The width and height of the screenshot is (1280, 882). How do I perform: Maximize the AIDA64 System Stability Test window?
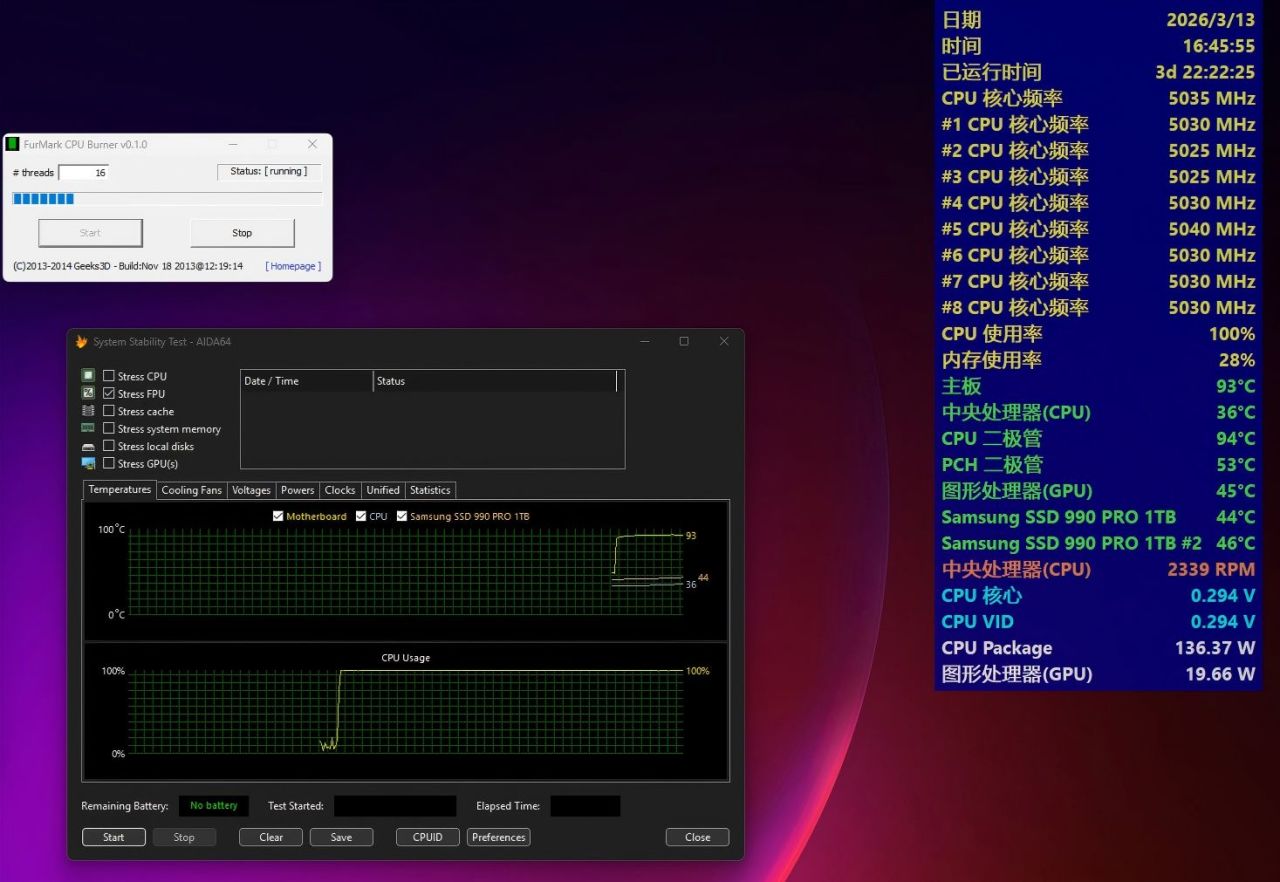(x=684, y=341)
